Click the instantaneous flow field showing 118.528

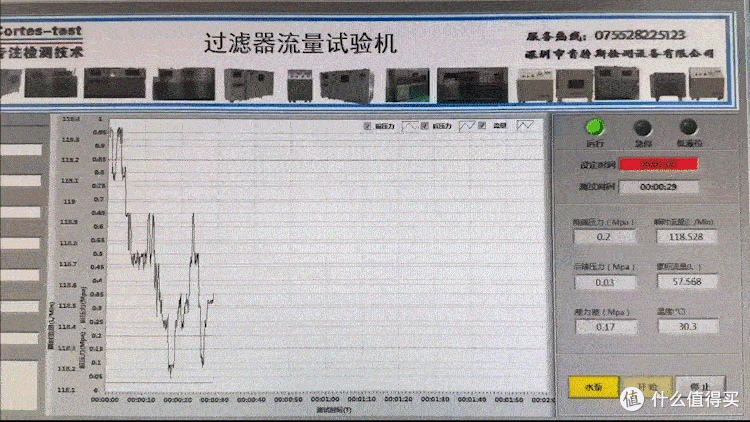(686, 236)
